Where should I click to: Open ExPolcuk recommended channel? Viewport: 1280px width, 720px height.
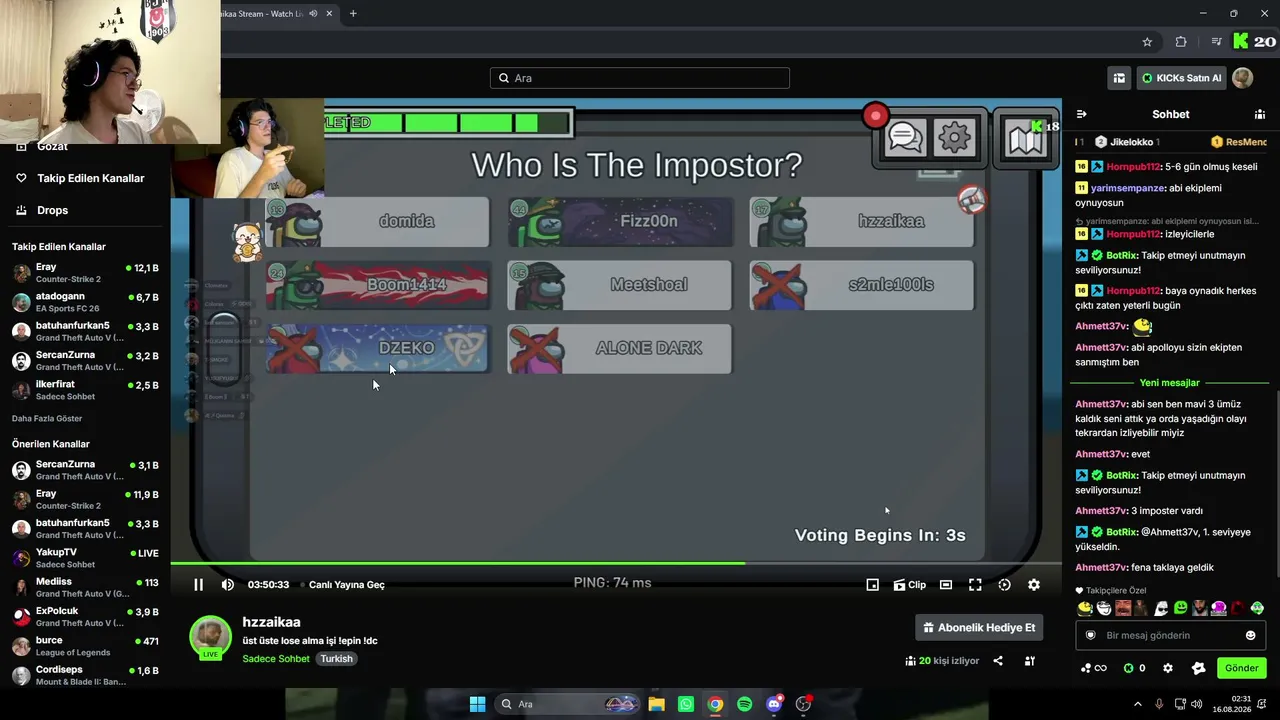tap(85, 617)
